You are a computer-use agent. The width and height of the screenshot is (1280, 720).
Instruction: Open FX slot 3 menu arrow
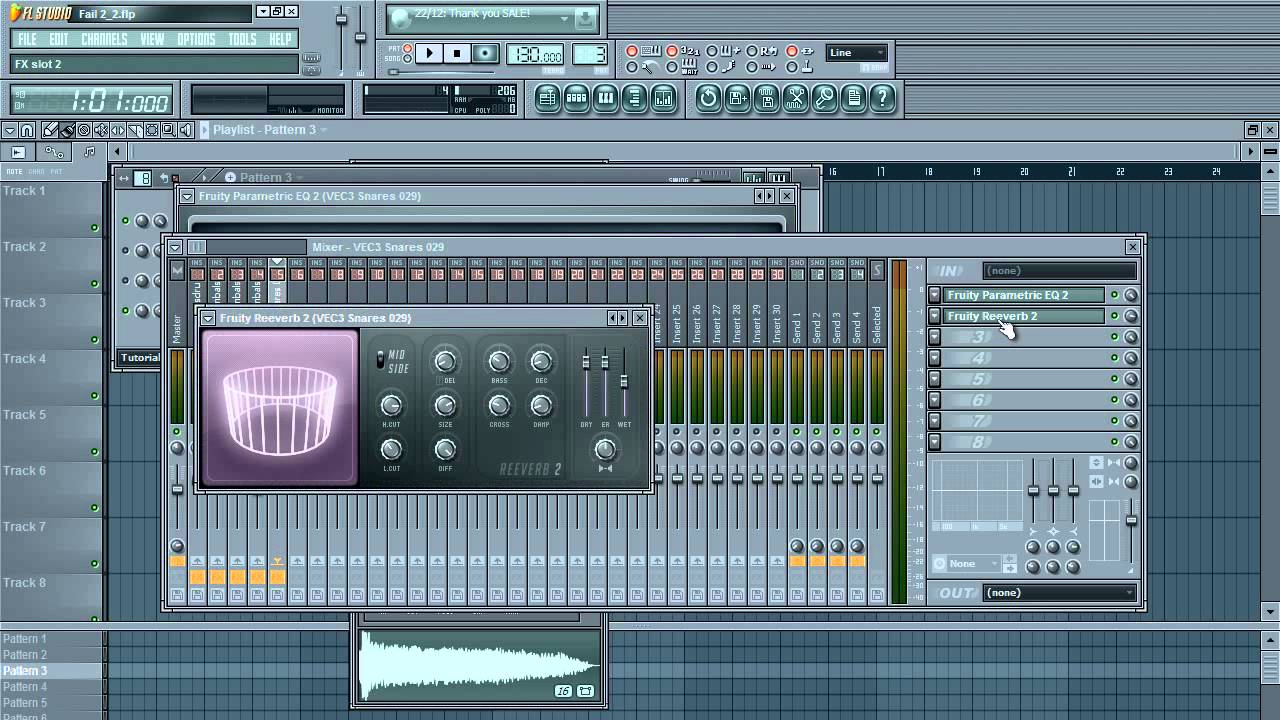coord(934,337)
